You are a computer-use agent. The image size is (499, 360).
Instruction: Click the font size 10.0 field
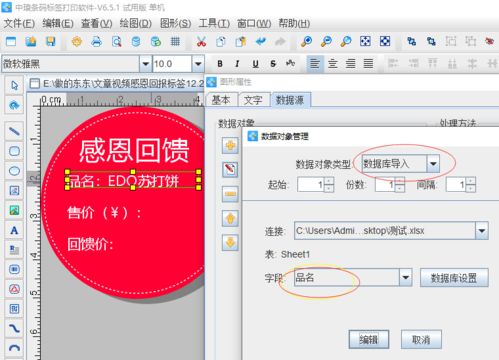point(172,64)
